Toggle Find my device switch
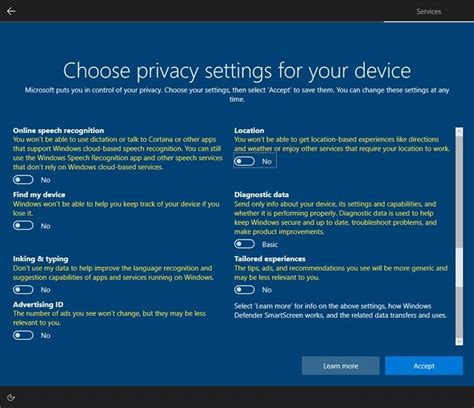Screen dimensions: 474x408 tap(23, 226)
